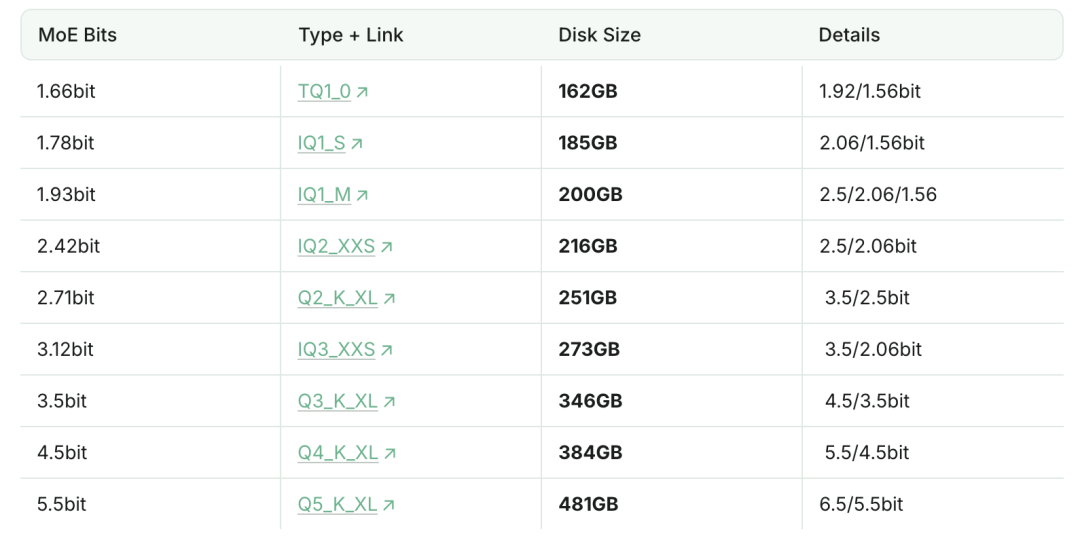Click the external arrow icon beside Q2_K_XL
1080x542 pixels.
pos(389,298)
